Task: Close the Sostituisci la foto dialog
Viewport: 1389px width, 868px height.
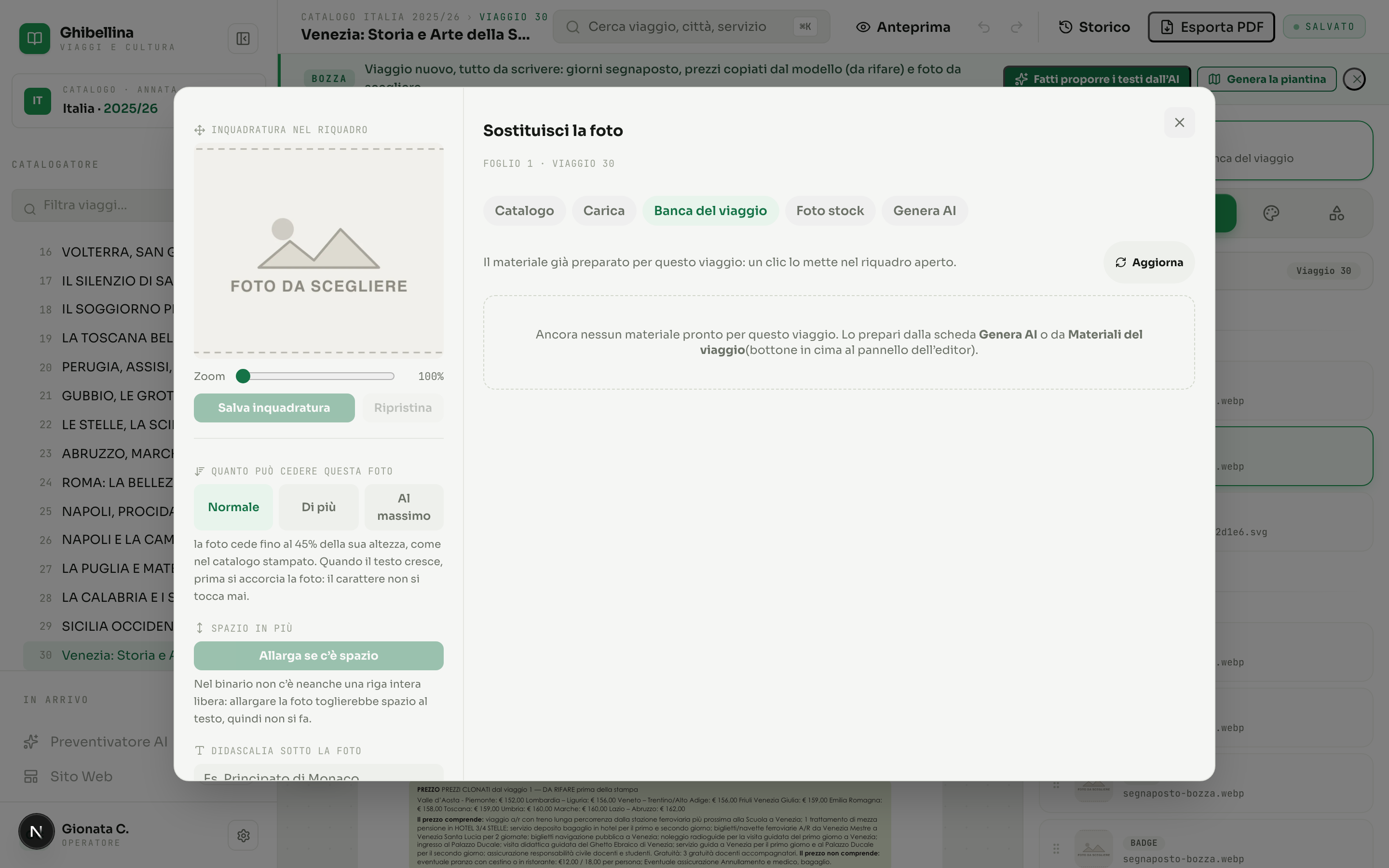Action: coord(1180,122)
